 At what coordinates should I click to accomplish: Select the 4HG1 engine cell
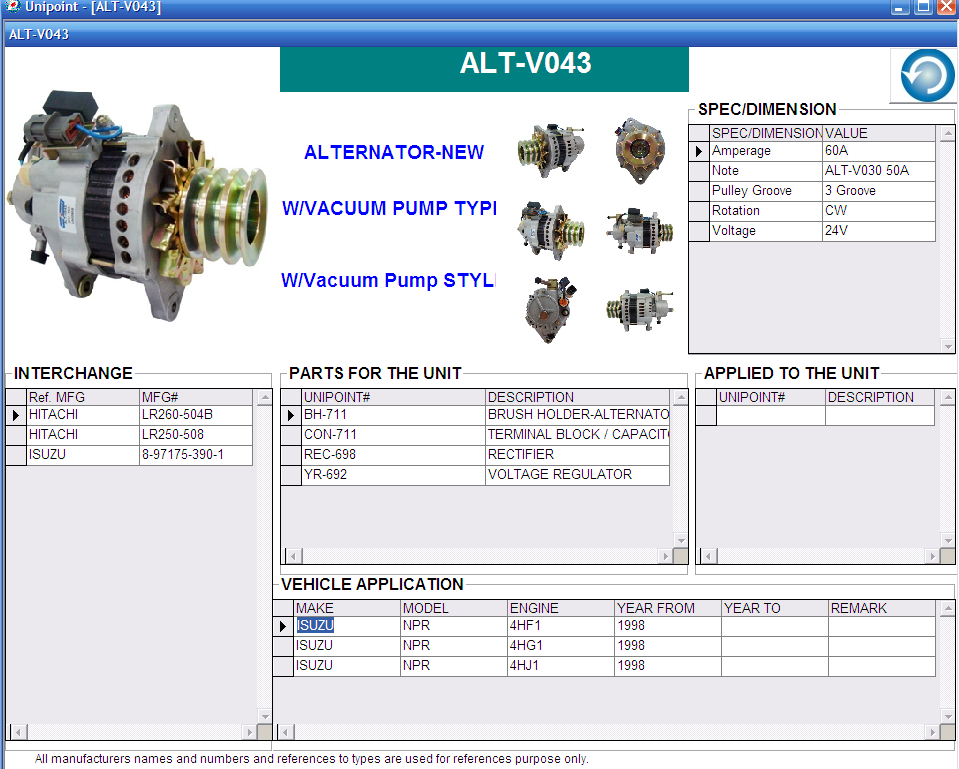tap(560, 646)
